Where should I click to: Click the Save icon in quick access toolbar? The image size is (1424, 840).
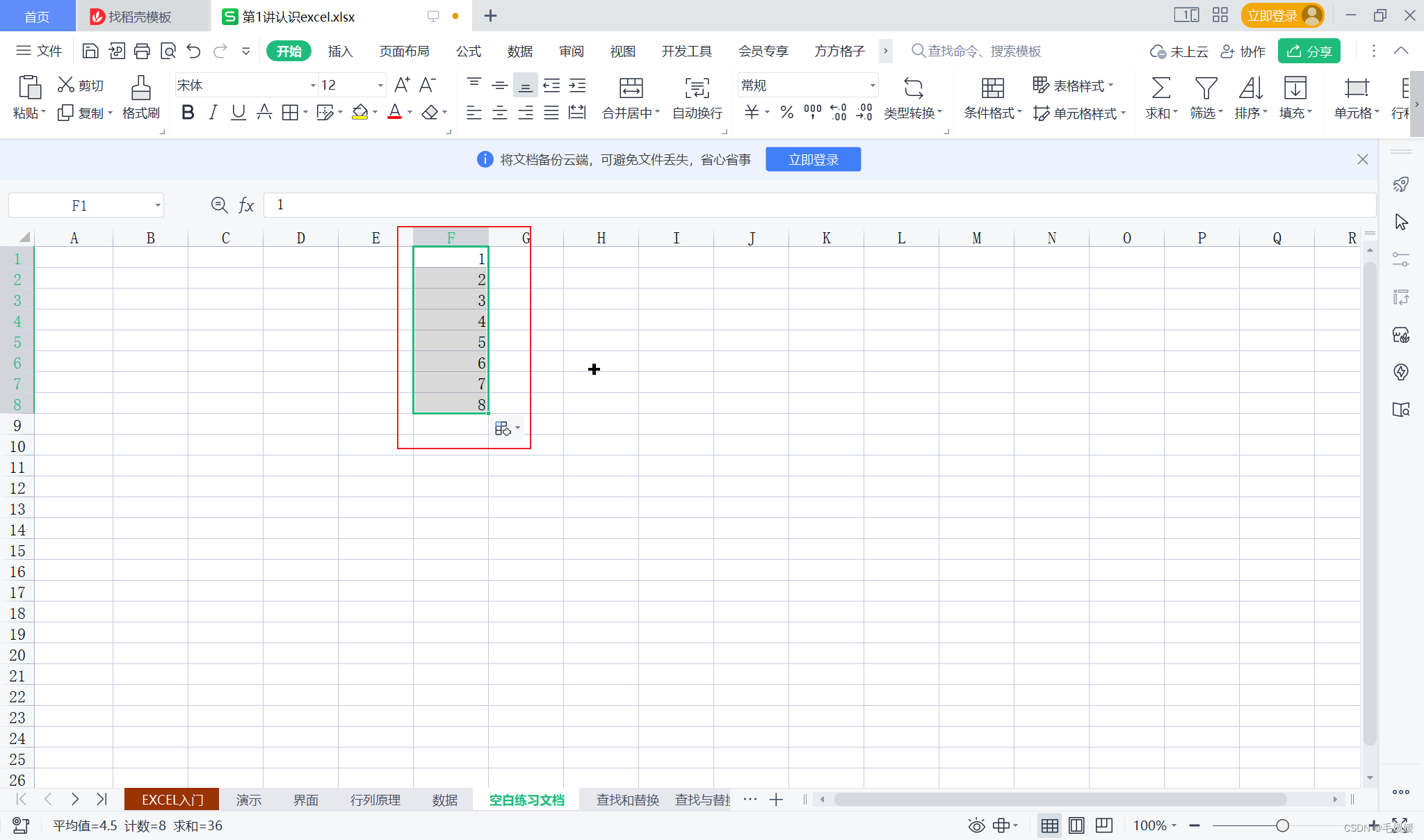click(x=90, y=51)
